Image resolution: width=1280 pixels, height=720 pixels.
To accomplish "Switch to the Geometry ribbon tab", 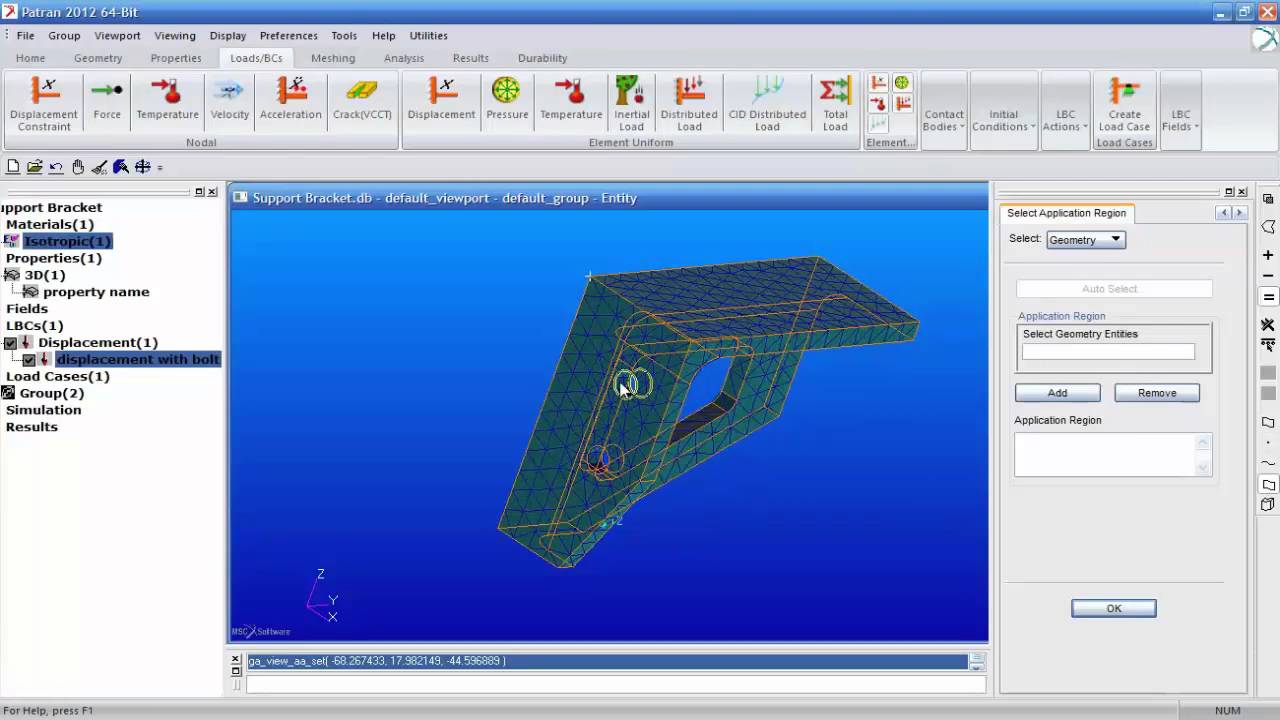I will click(x=98, y=58).
